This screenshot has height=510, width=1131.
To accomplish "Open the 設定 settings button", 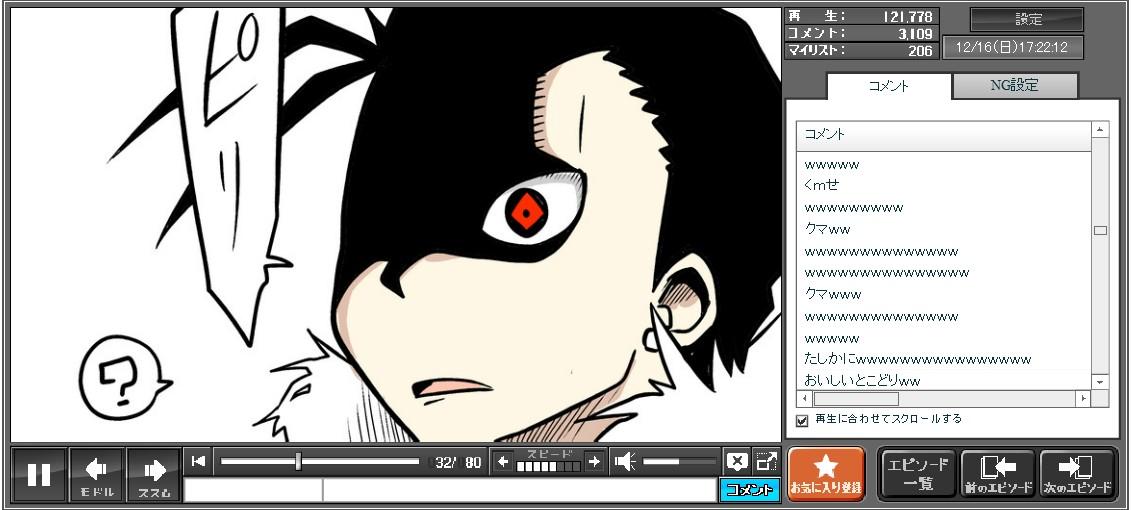I will click(1027, 20).
